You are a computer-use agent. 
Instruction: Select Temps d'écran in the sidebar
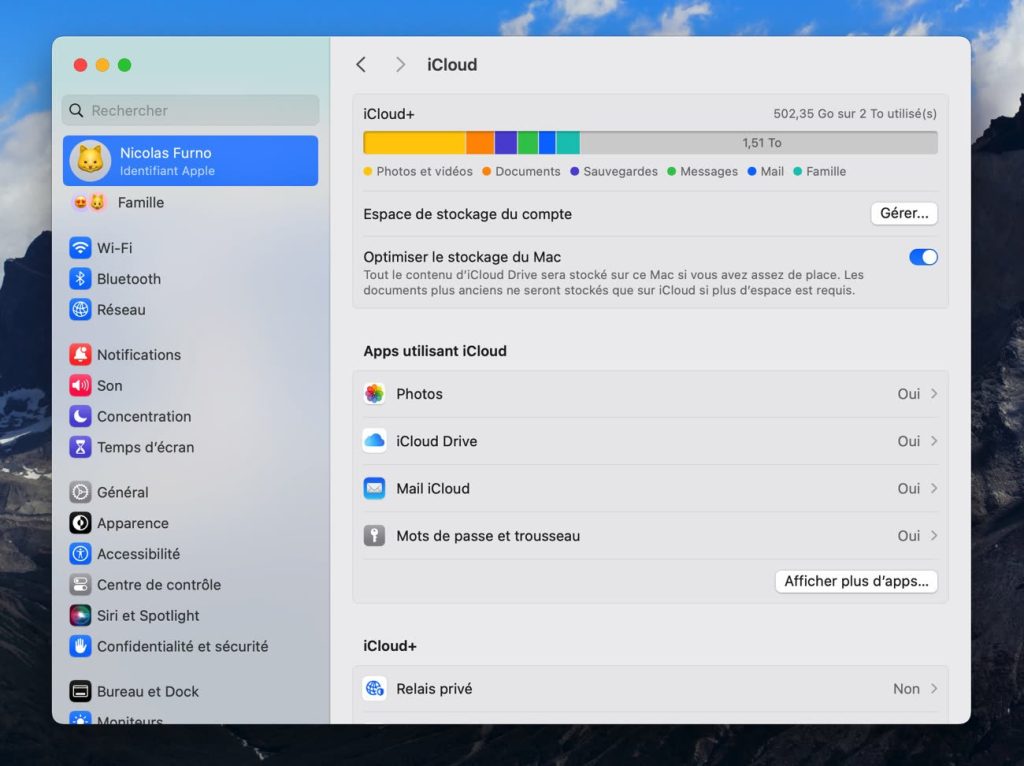coord(191,447)
